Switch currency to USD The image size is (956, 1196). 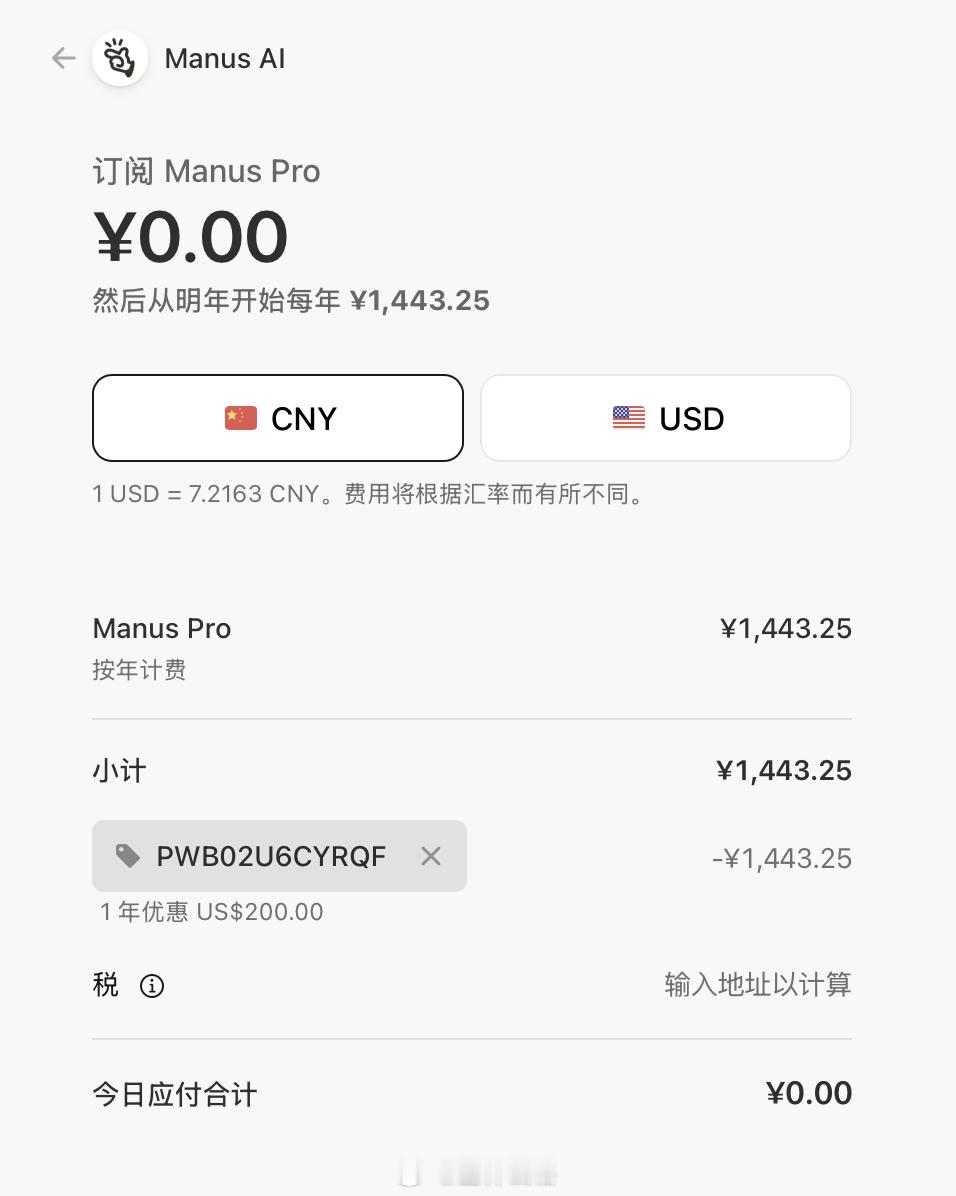pyautogui.click(x=666, y=418)
